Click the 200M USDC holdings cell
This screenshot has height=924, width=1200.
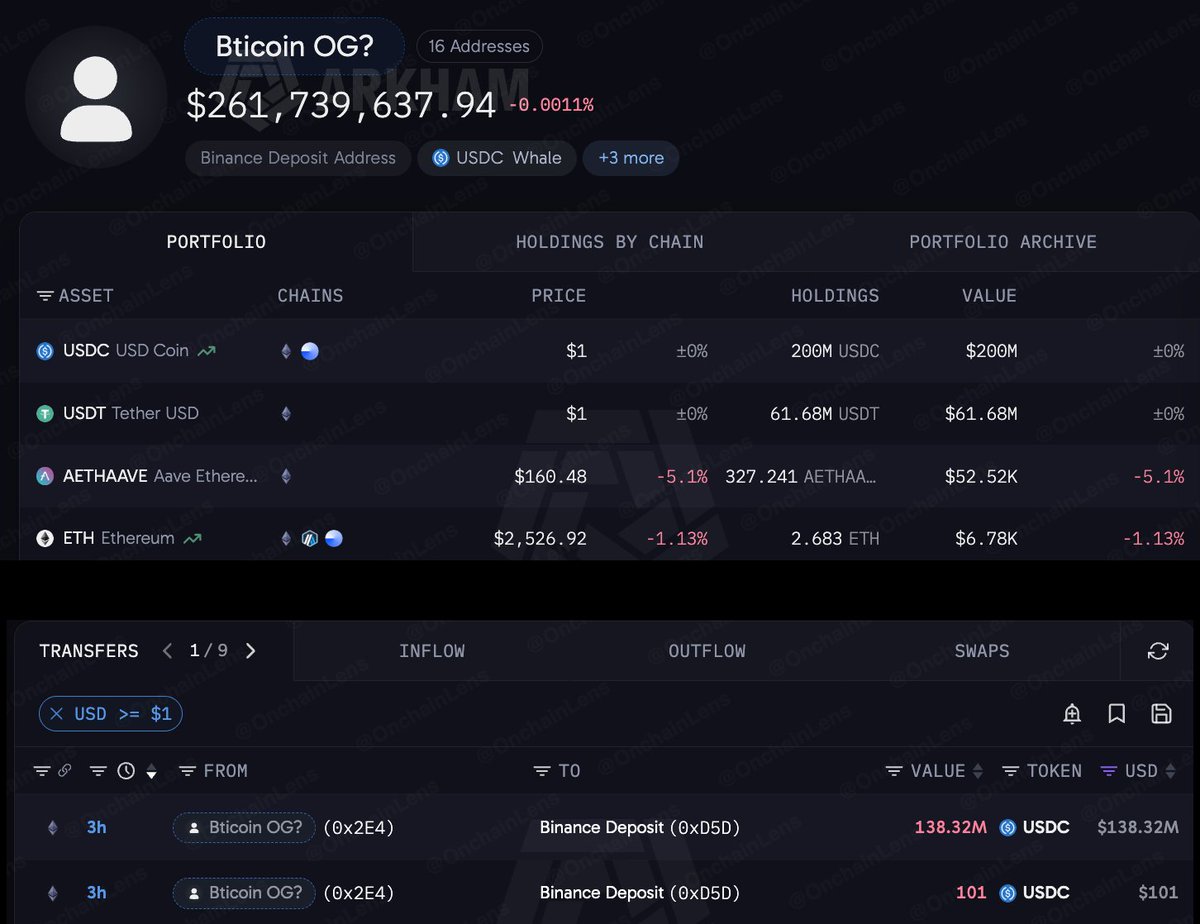pos(834,351)
